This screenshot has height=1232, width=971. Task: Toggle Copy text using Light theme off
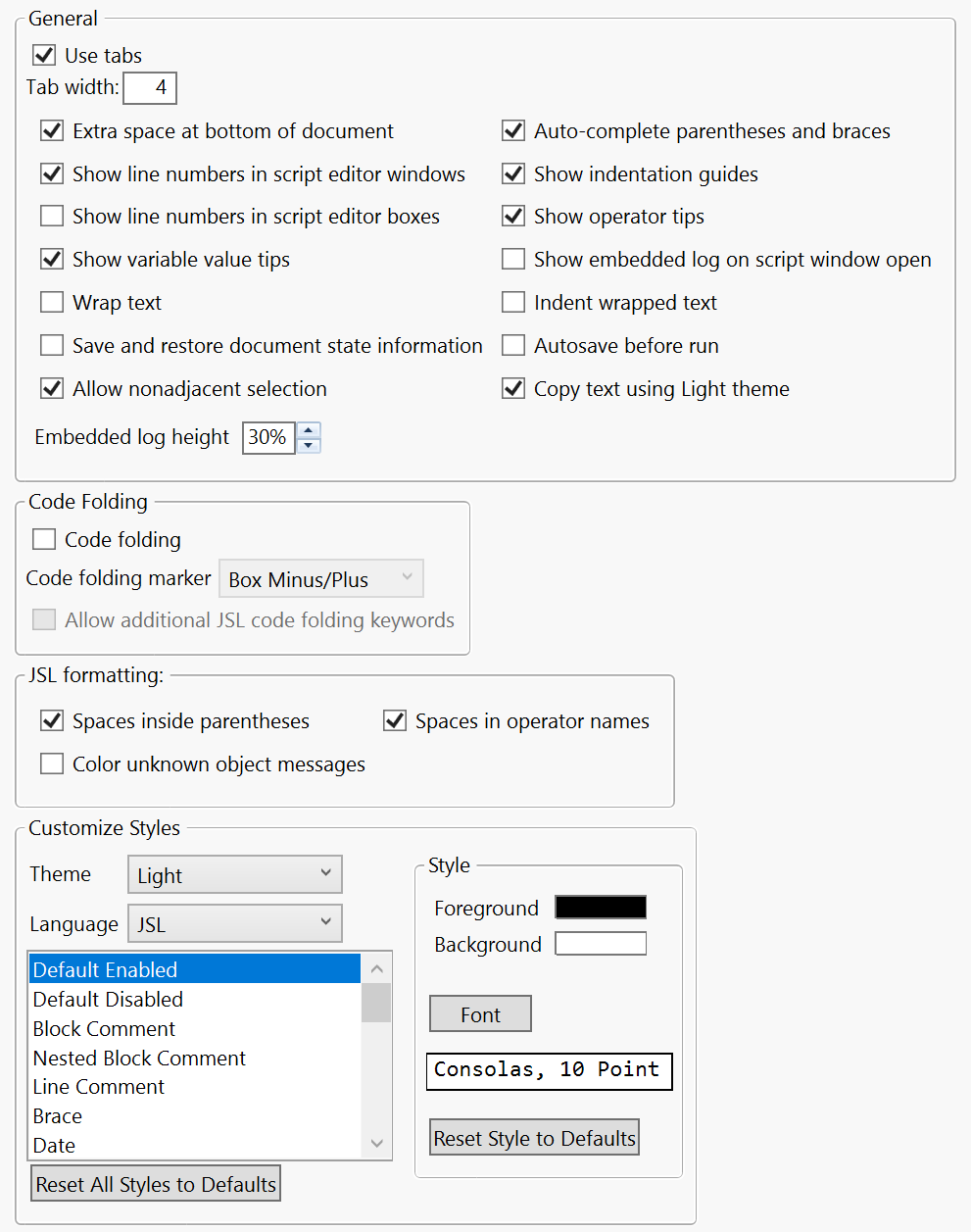tap(512, 388)
